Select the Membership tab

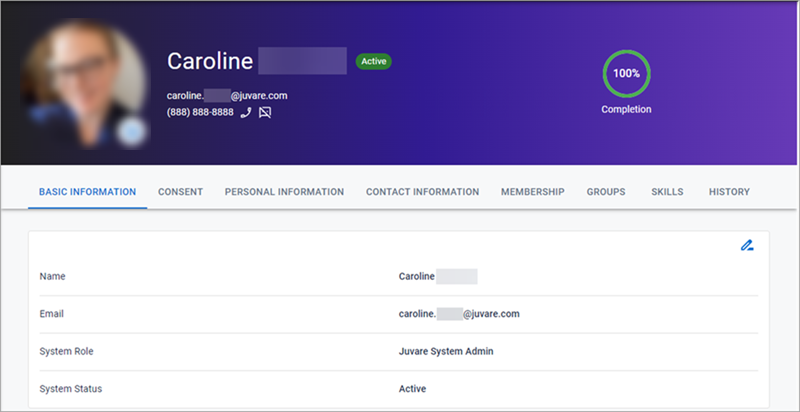[533, 192]
